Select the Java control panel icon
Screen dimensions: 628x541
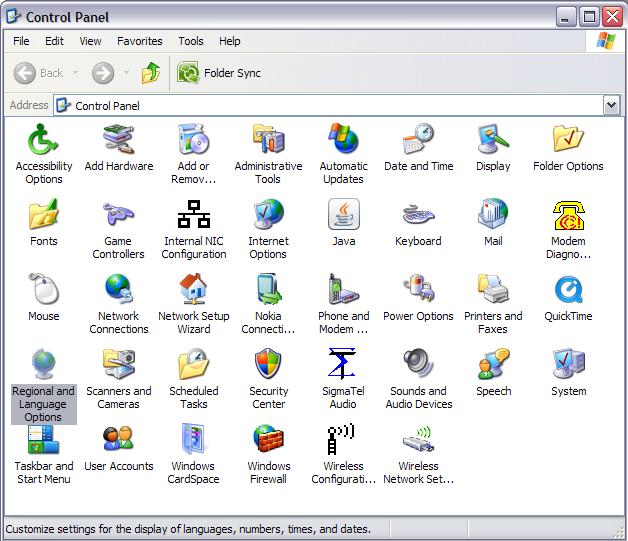click(x=344, y=214)
